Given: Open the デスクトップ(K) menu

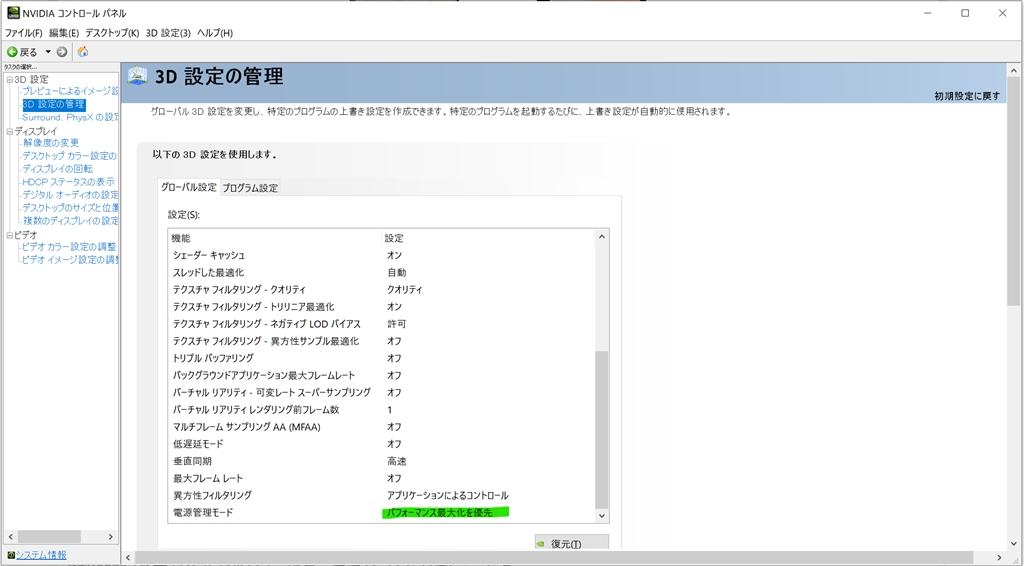Looking at the screenshot, I should (x=112, y=33).
